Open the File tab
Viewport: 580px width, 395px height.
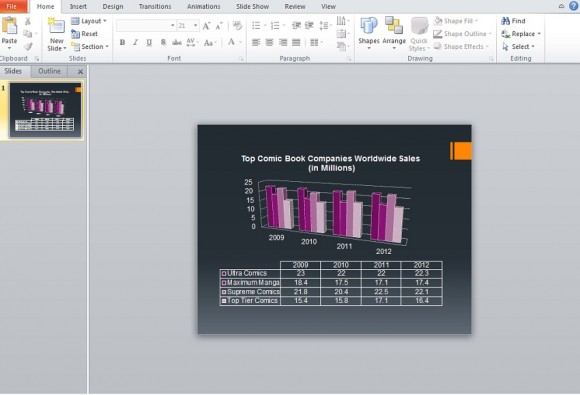point(12,6)
